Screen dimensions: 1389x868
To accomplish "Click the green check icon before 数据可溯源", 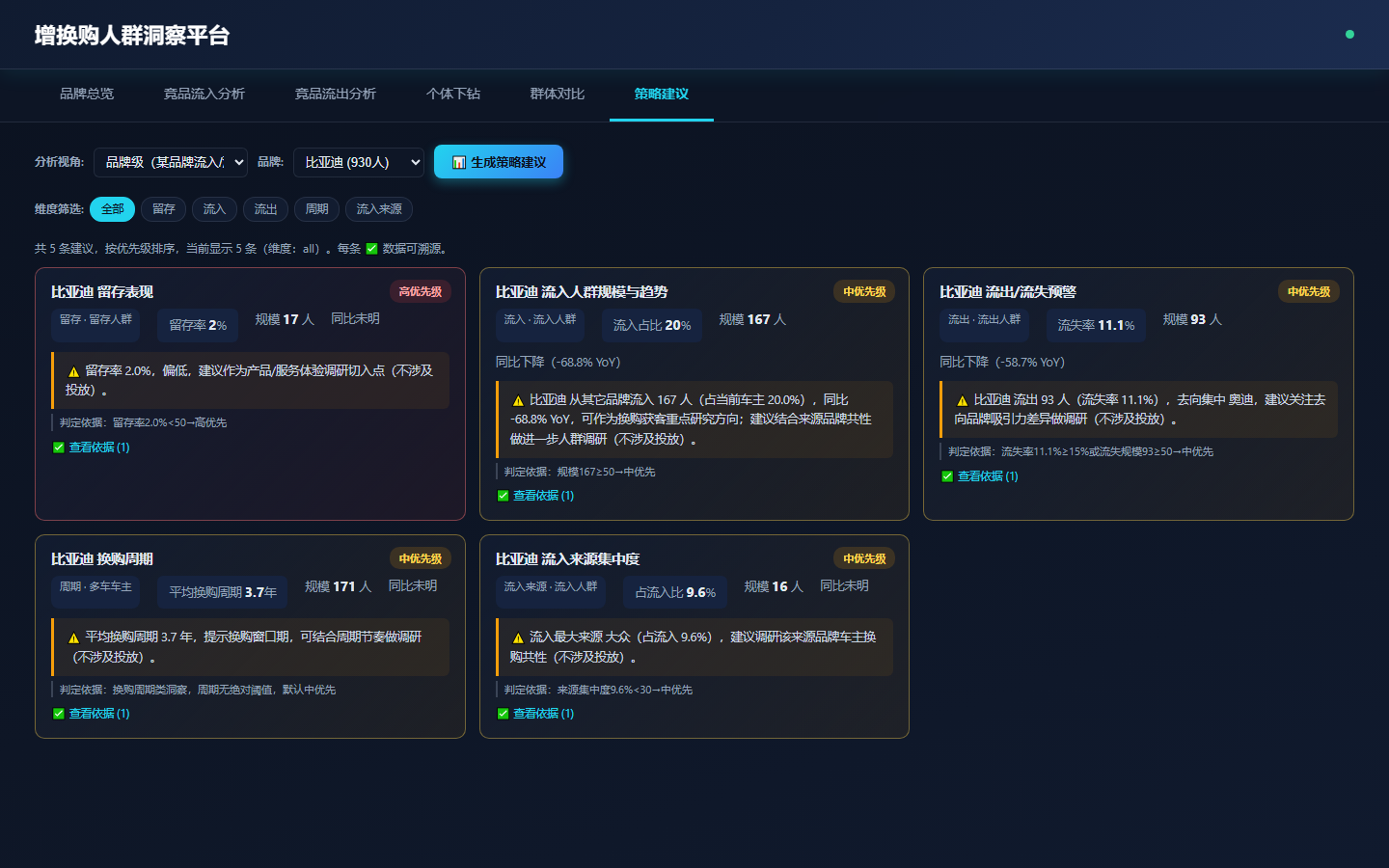I will coord(371,249).
